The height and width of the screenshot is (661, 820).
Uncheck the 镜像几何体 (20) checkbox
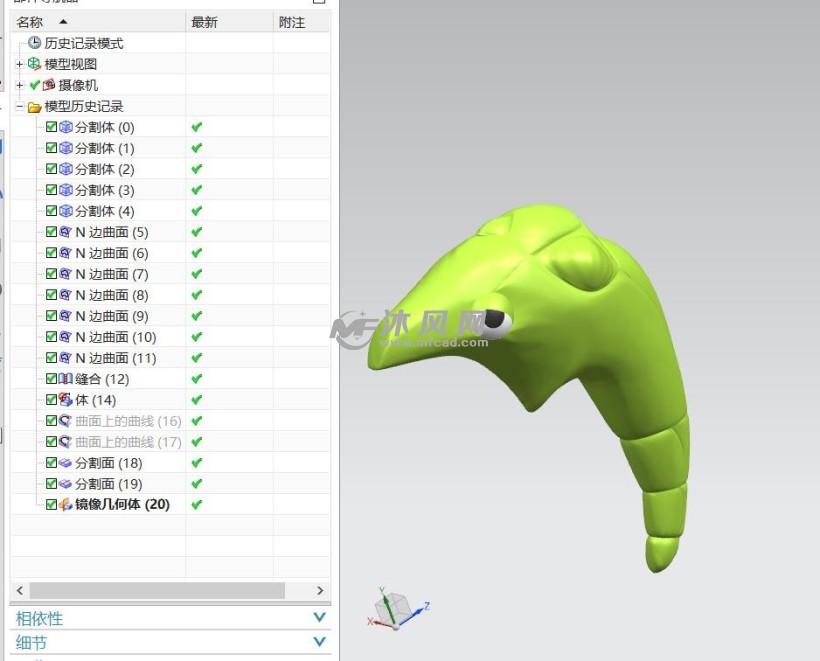pyautogui.click(x=51, y=504)
